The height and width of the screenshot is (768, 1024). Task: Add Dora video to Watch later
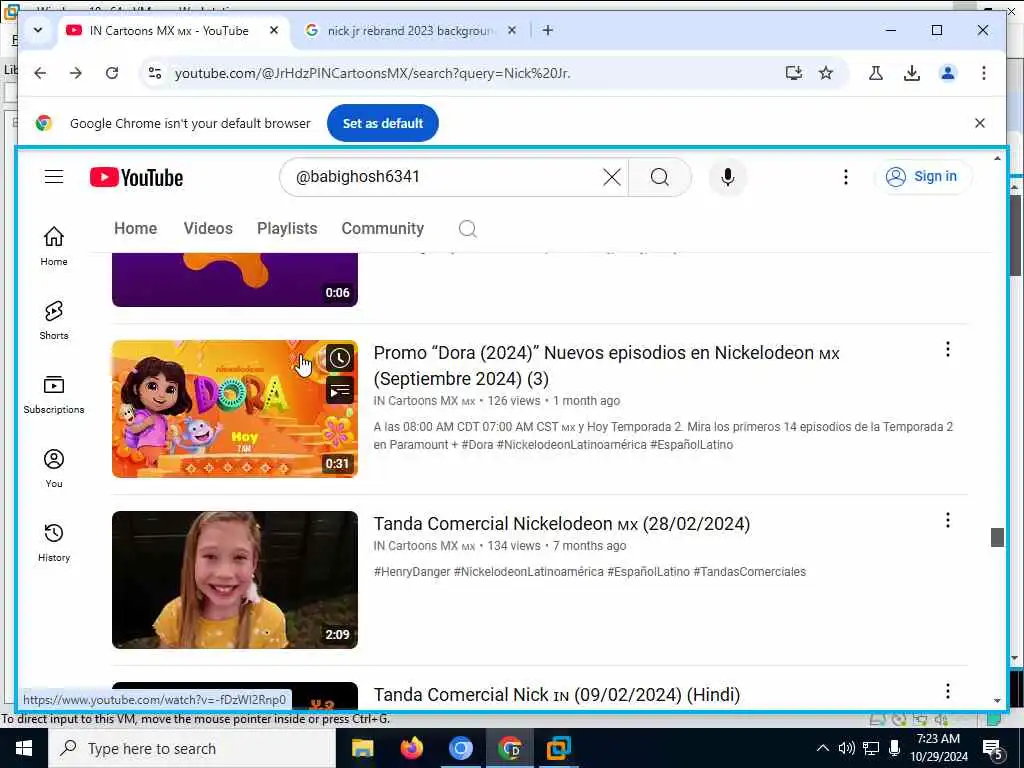click(339, 358)
